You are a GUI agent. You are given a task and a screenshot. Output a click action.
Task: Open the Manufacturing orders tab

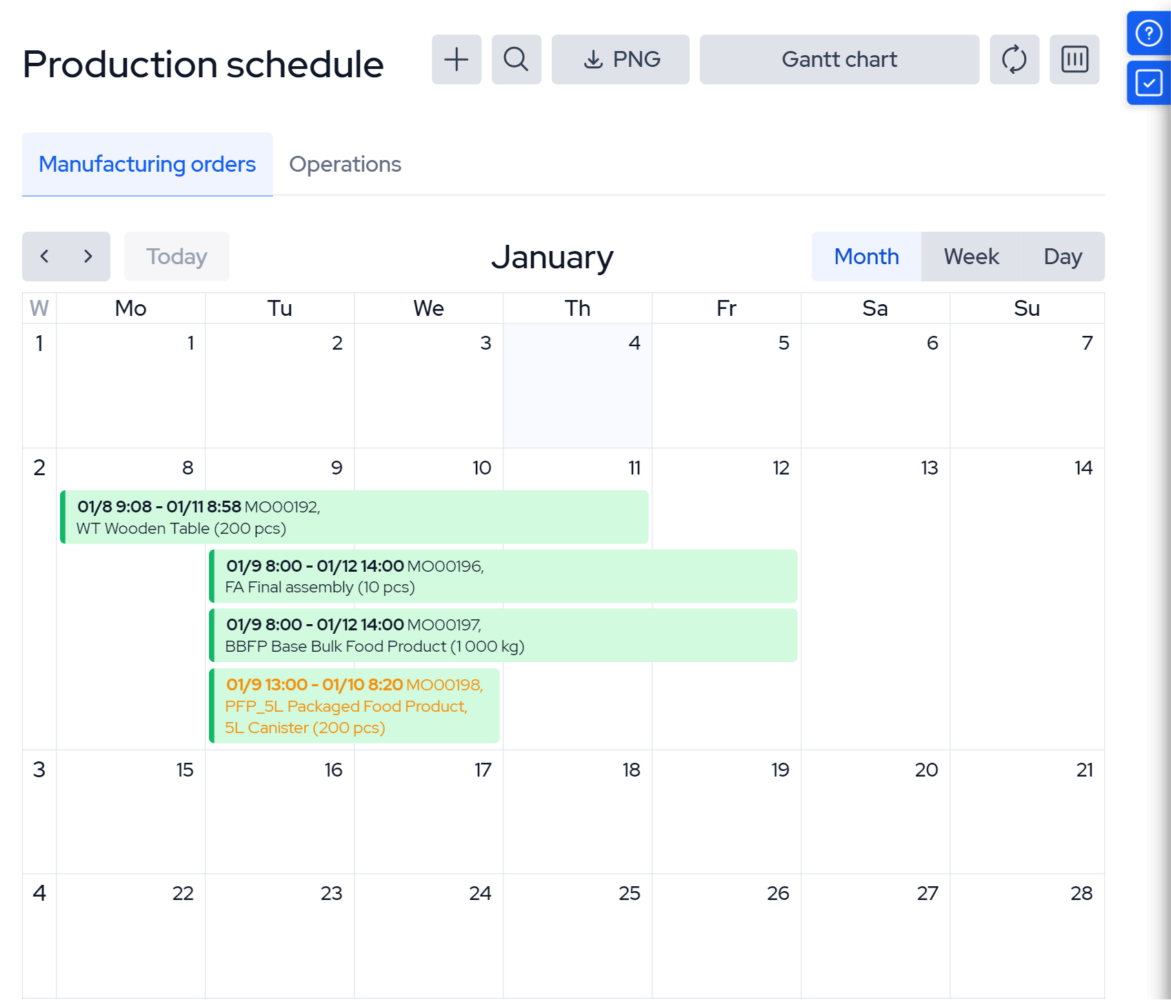coord(147,164)
